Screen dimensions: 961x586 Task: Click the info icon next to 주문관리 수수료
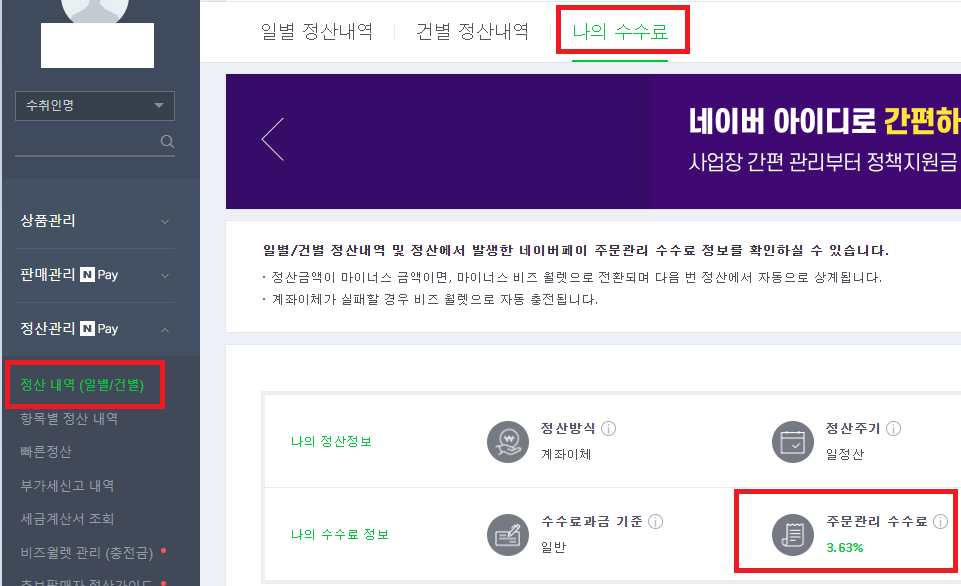(940, 521)
